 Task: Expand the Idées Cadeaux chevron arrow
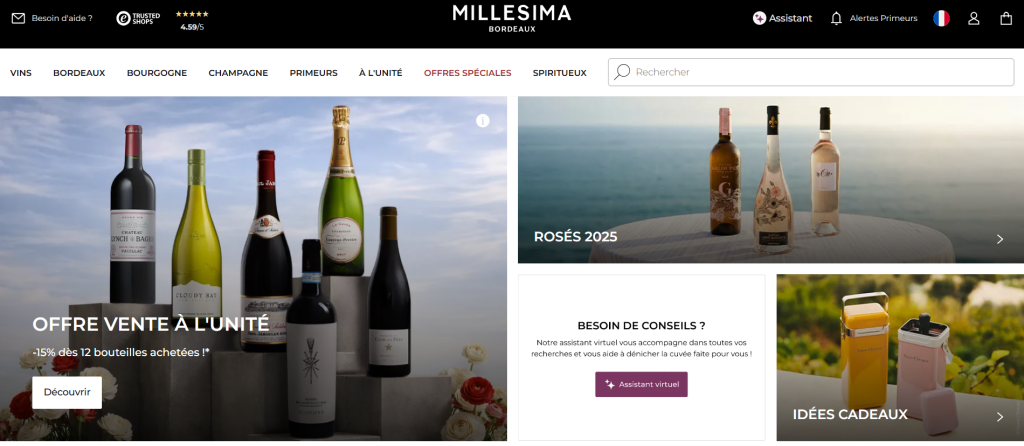(1000, 417)
